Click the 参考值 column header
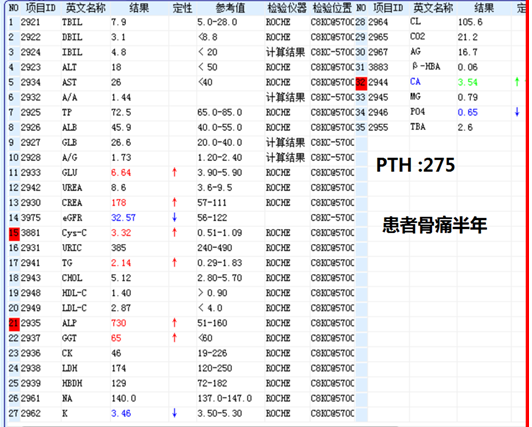Viewport: 532px width, 427px height. pyautogui.click(x=230, y=8)
